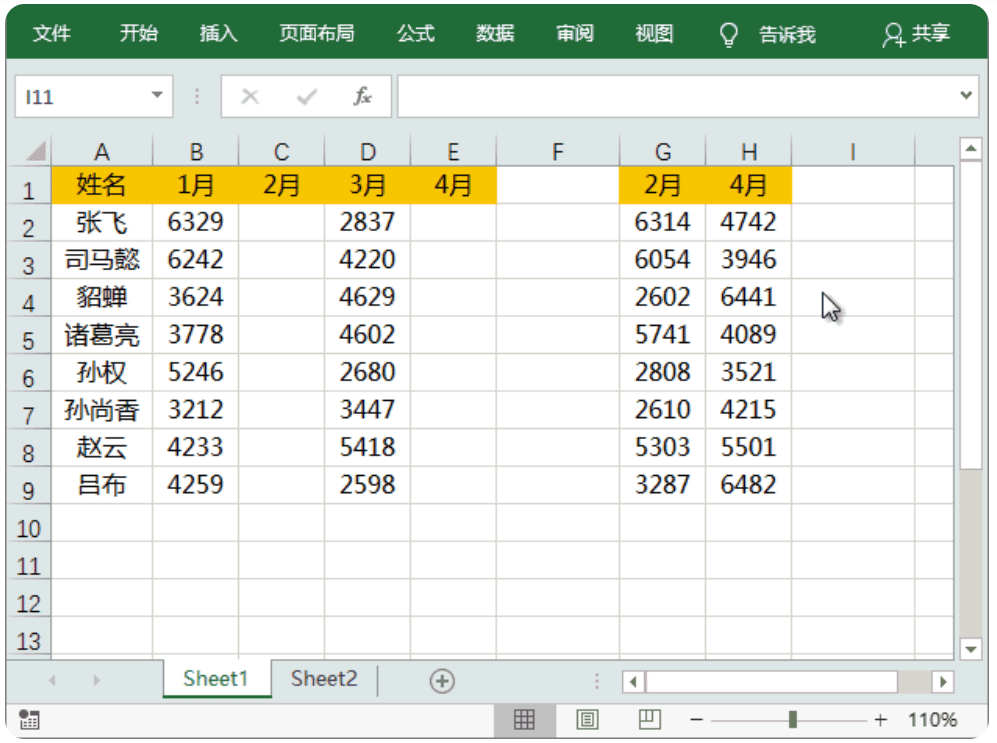
Task: Click cell with value 6329
Action: [195, 222]
